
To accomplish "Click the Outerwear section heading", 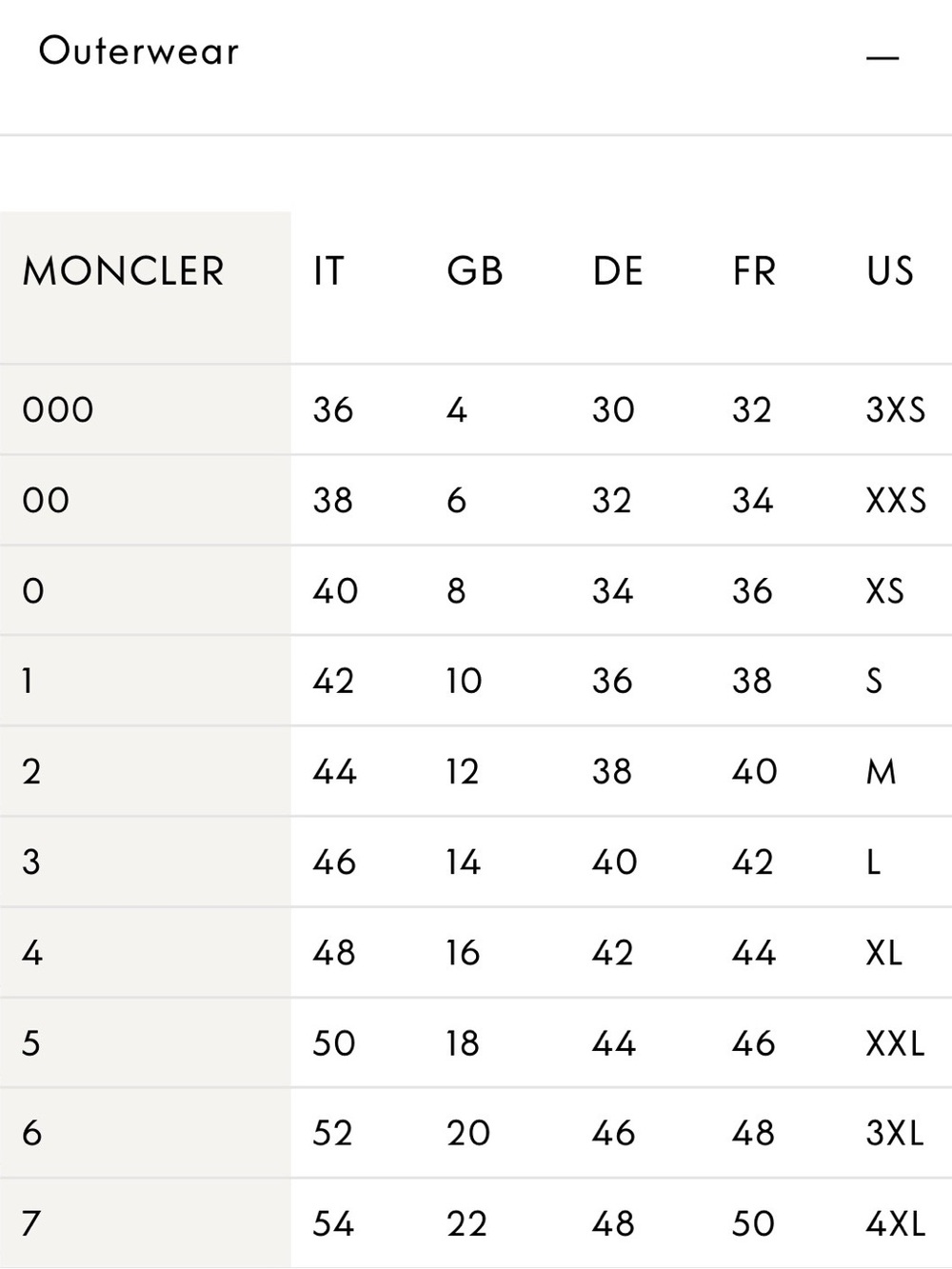I will click(139, 51).
